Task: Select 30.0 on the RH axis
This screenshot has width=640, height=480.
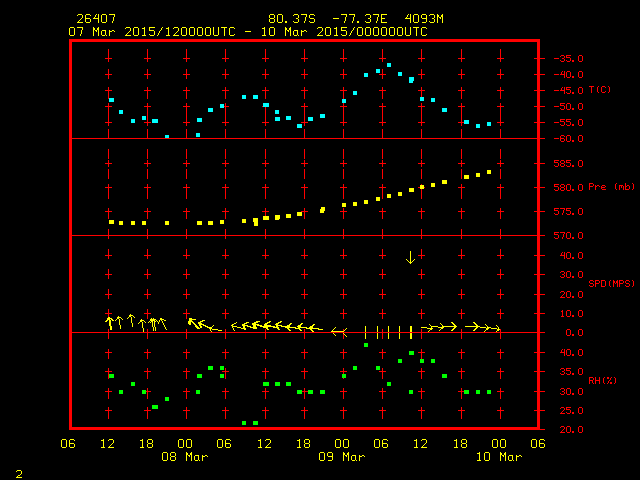Action: tap(571, 392)
